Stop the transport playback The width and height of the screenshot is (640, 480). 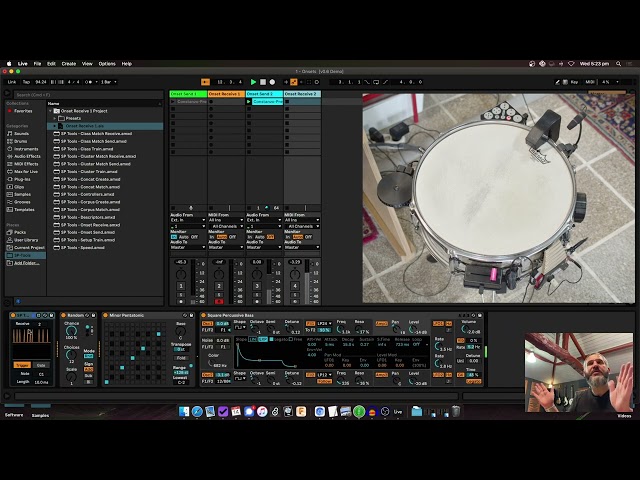[x=263, y=82]
